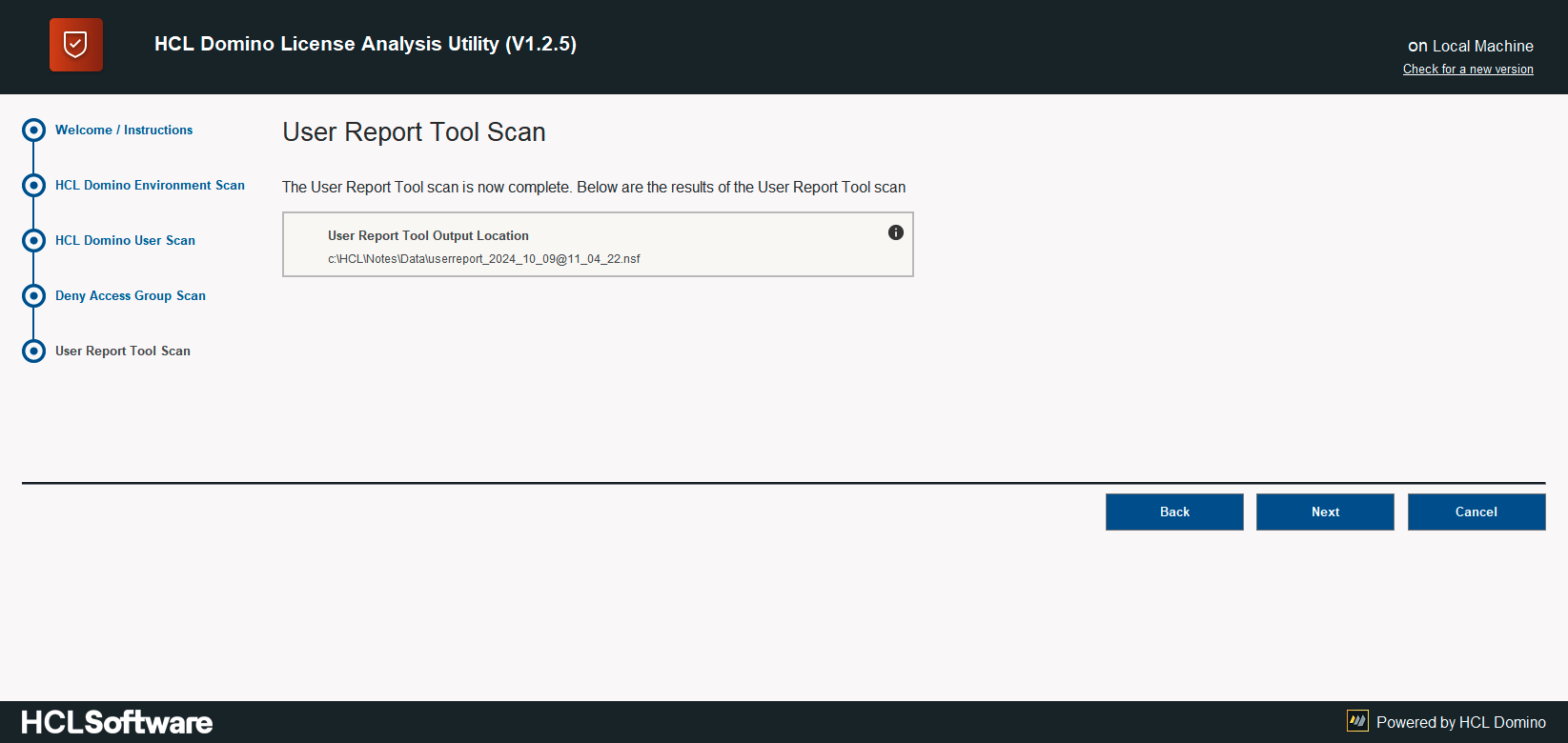1568x743 pixels.
Task: Open Welcome / Instructions step
Action: (x=124, y=130)
